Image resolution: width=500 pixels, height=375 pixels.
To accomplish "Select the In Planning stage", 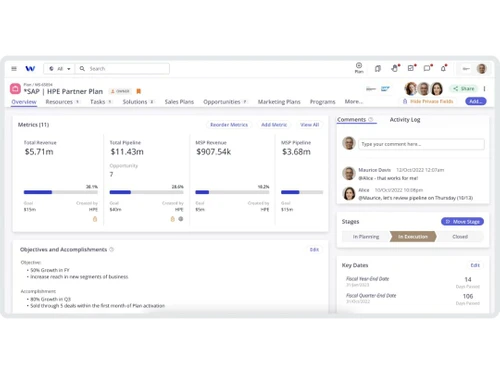I will pyautogui.click(x=366, y=237).
